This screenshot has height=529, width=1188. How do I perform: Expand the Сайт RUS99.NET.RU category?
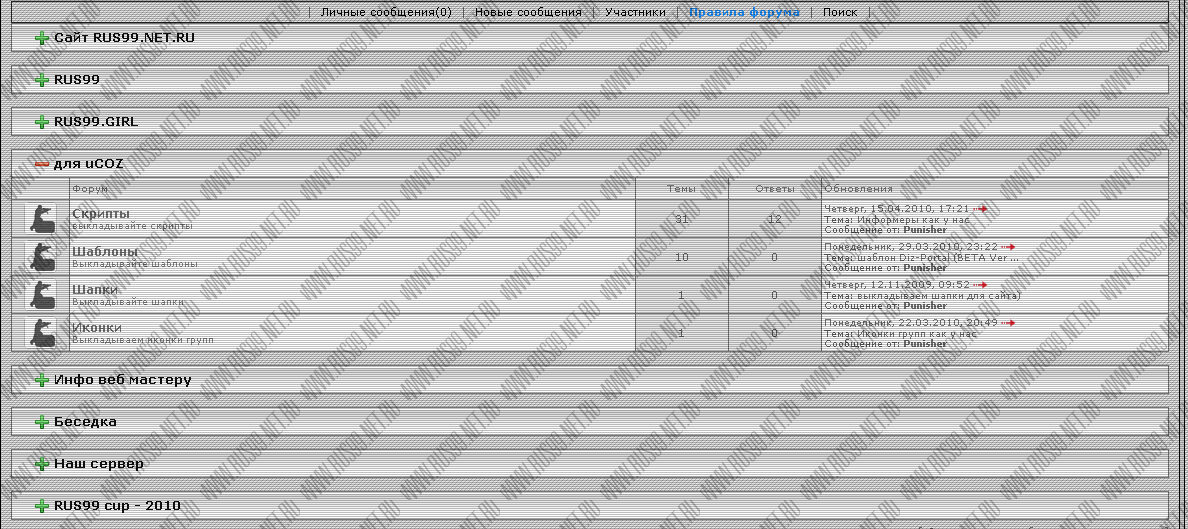coord(42,37)
